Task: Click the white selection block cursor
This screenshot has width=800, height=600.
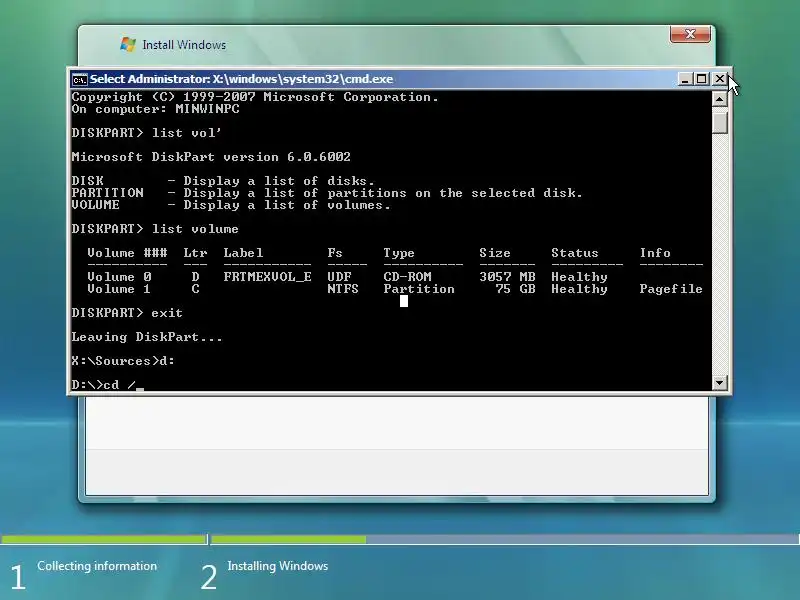Action: [x=404, y=302]
